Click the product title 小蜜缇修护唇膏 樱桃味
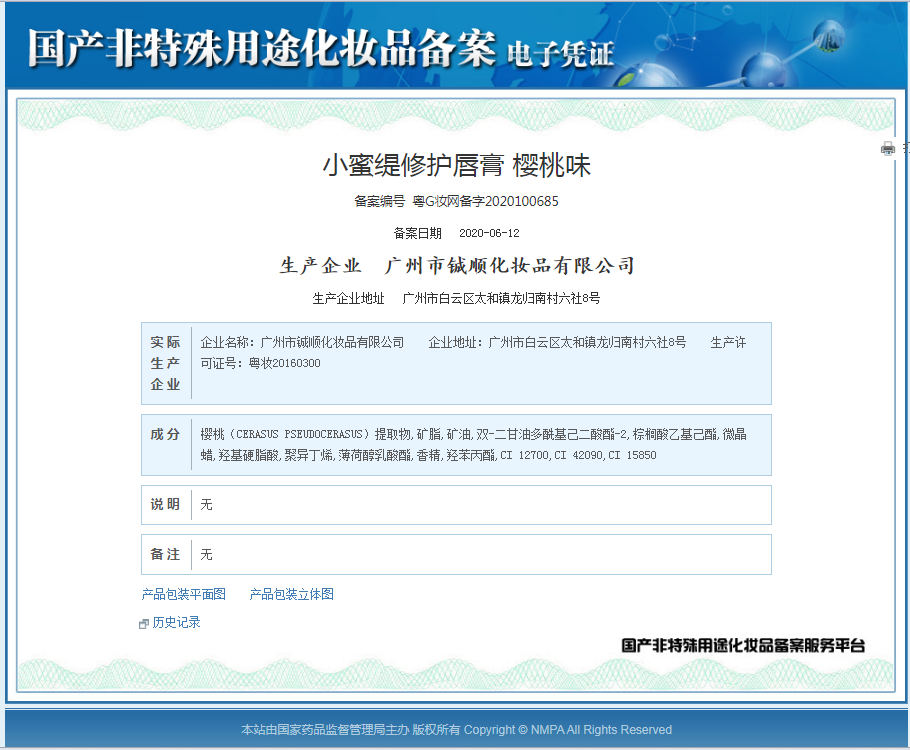This screenshot has height=750, width=910. pyautogui.click(x=456, y=166)
